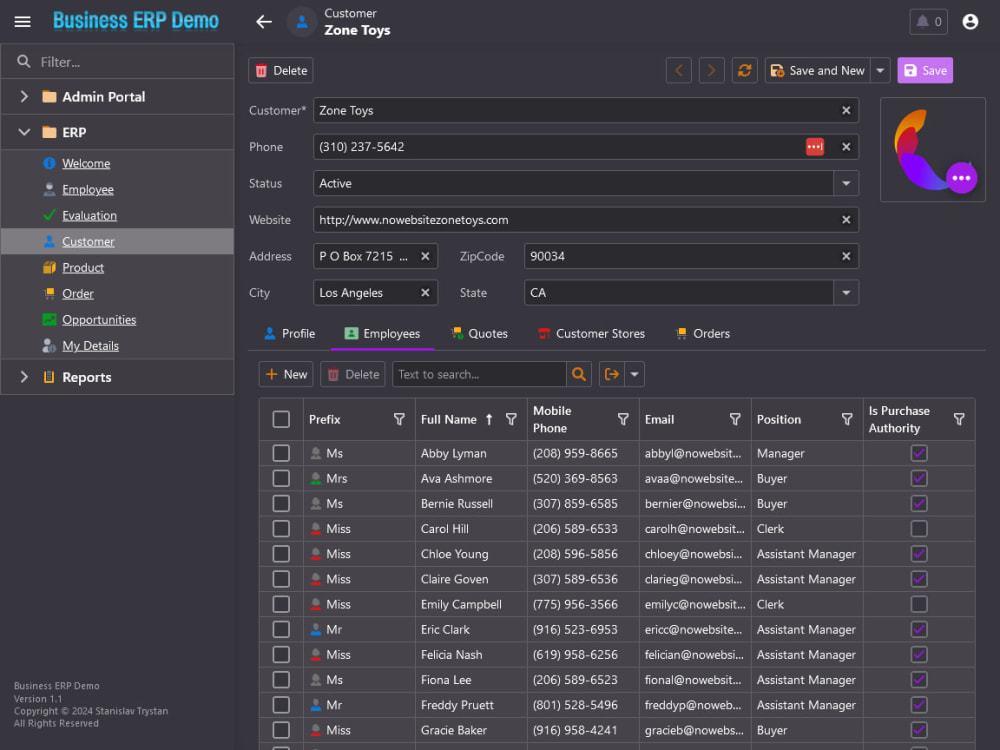Image resolution: width=1000 pixels, height=750 pixels.
Task: Open the export options dropdown arrow
Action: pos(635,374)
